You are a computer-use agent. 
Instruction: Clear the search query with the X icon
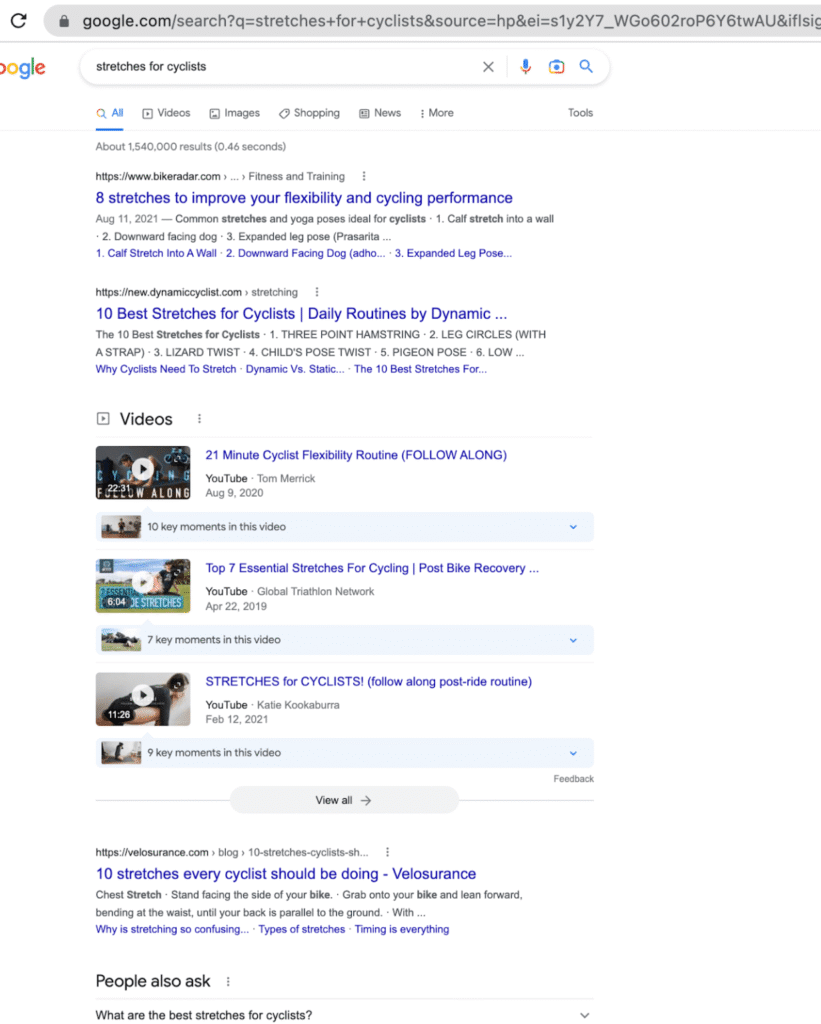click(x=488, y=66)
